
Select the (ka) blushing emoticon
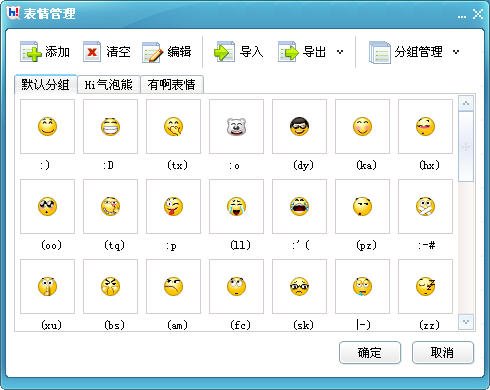(x=362, y=127)
